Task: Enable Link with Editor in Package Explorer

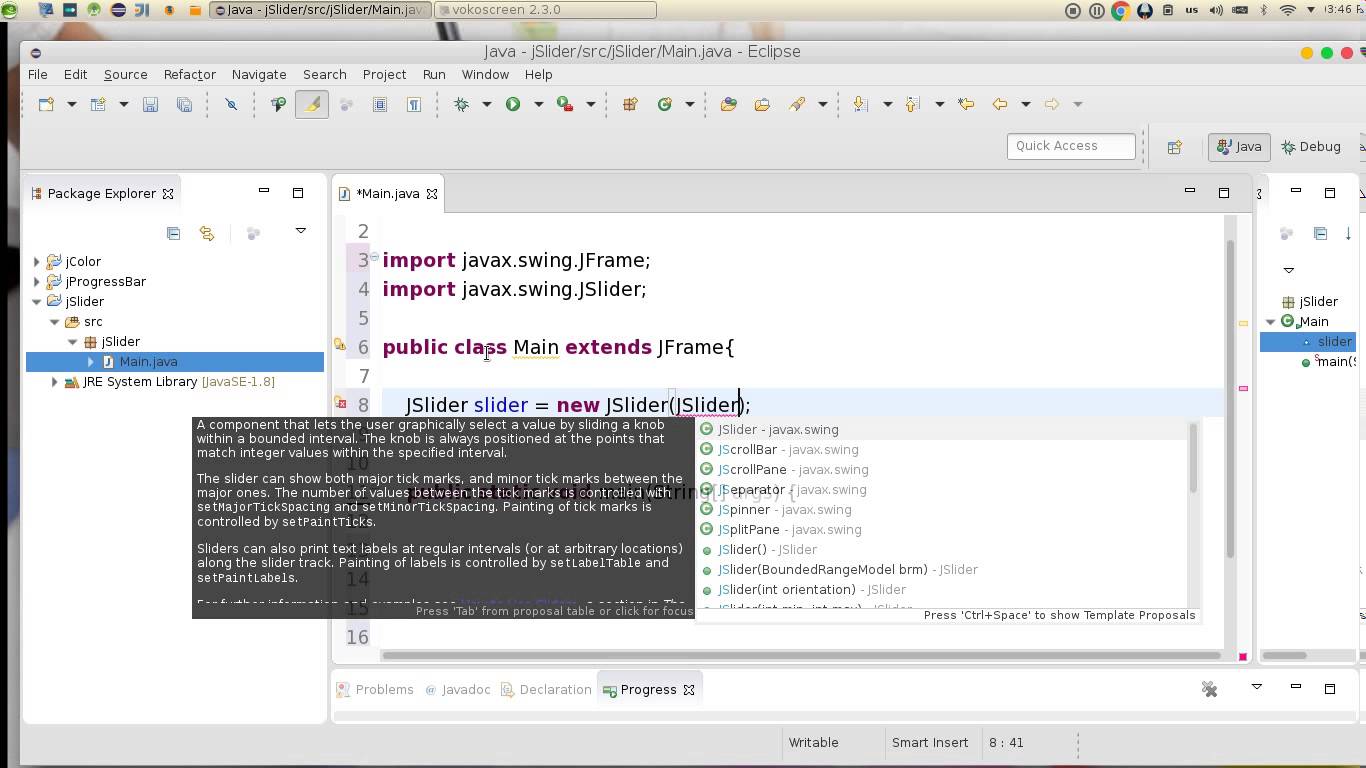Action: [207, 233]
